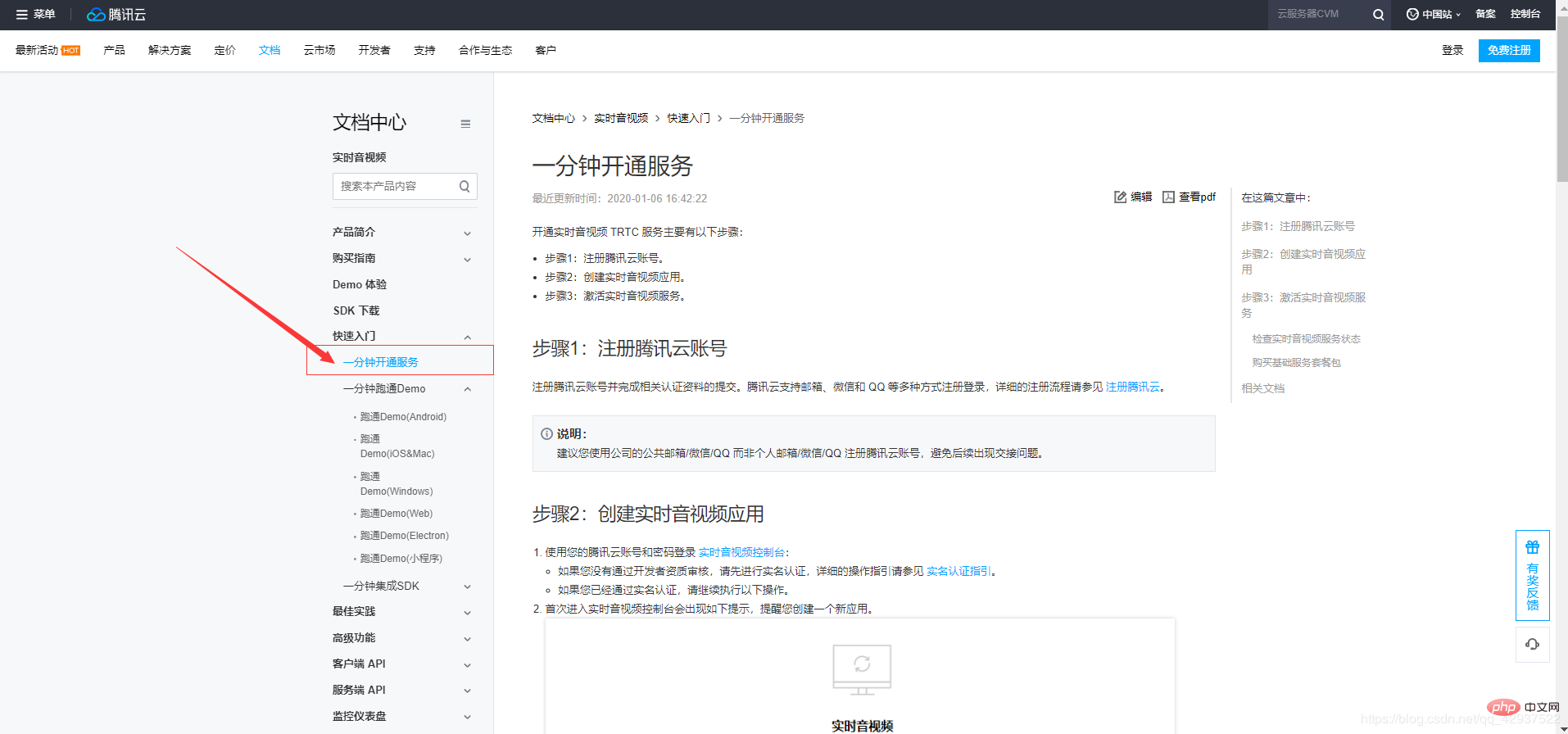Open the Demo 体验 sidebar item

(x=360, y=284)
